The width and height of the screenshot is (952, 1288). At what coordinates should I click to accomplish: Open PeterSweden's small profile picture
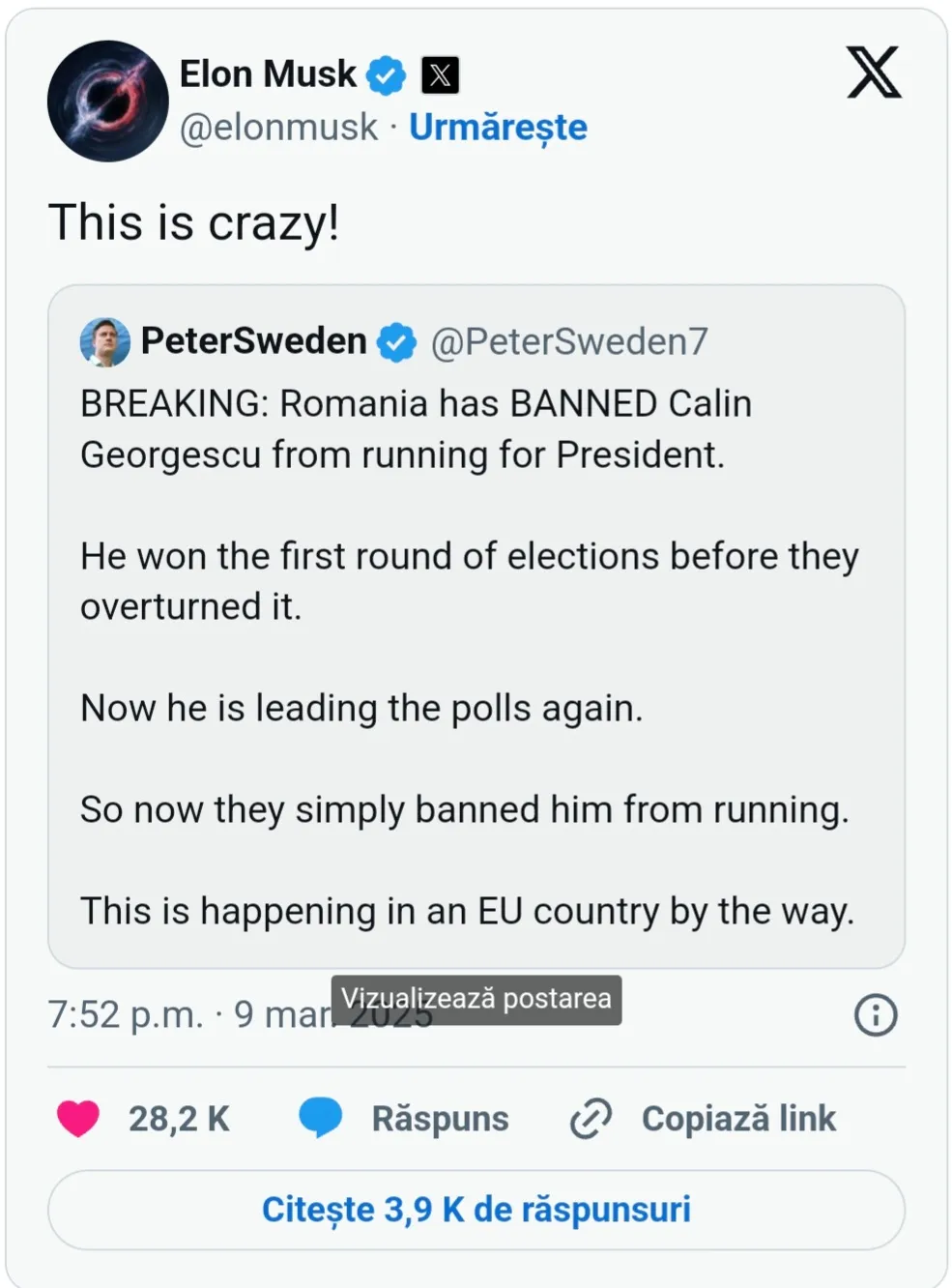pos(104,341)
